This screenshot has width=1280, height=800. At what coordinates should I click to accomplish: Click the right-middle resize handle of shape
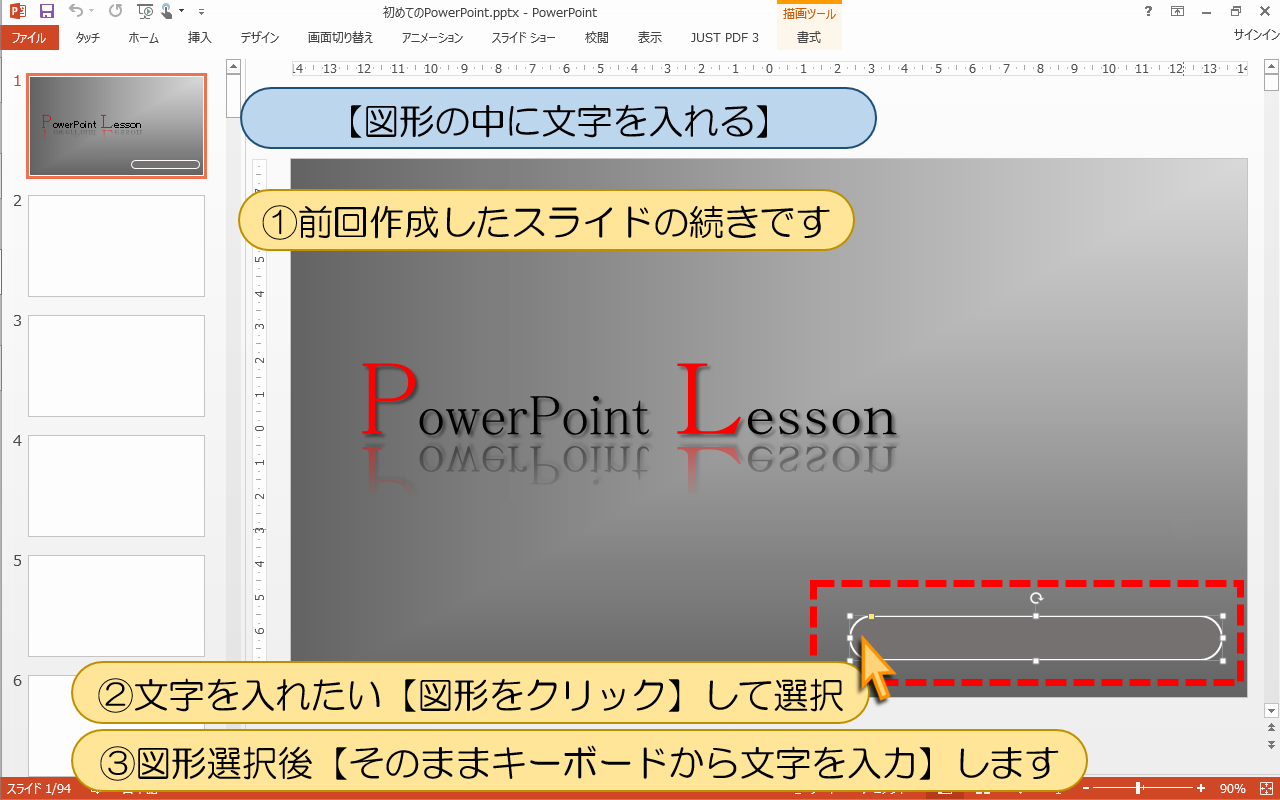pos(1223,638)
